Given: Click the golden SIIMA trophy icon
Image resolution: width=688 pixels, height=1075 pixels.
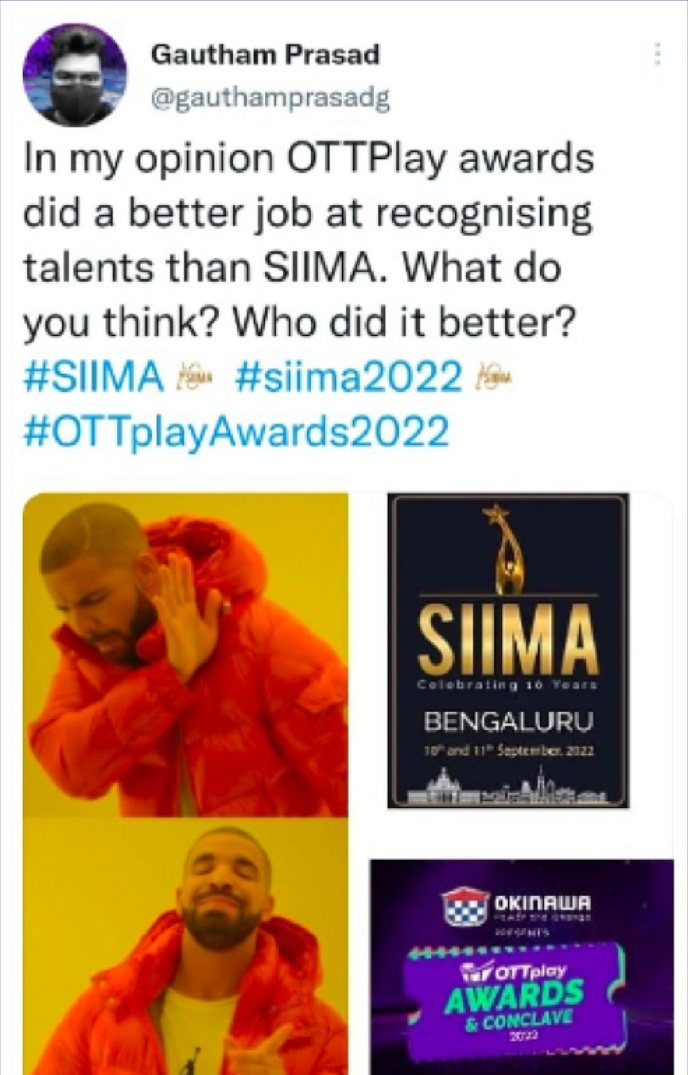Looking at the screenshot, I should [x=507, y=549].
